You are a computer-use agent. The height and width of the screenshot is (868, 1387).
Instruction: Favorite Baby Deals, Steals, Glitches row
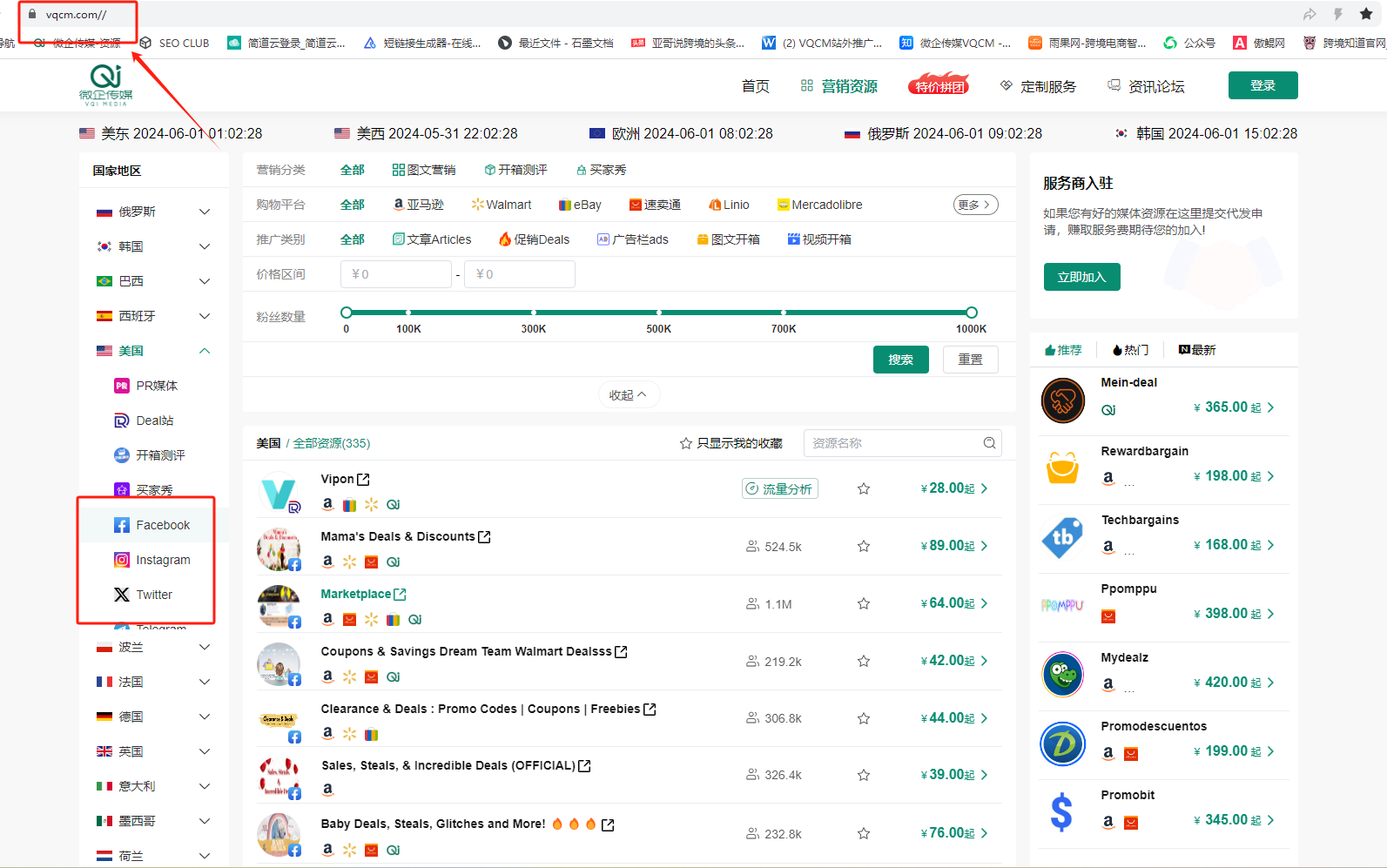[864, 833]
